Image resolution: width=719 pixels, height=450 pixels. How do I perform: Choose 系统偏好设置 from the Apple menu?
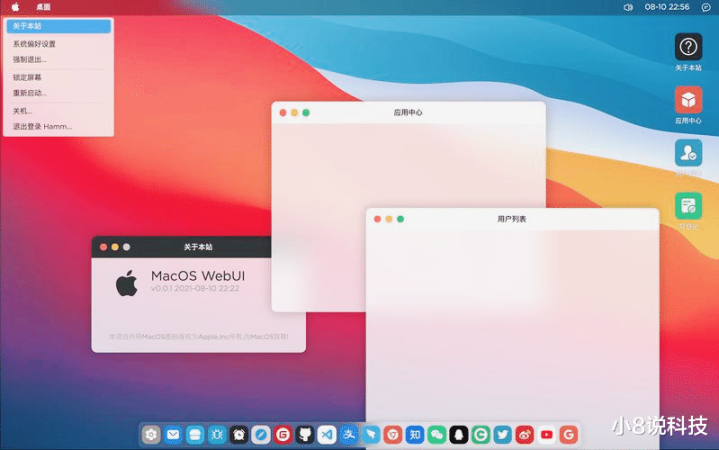point(59,44)
